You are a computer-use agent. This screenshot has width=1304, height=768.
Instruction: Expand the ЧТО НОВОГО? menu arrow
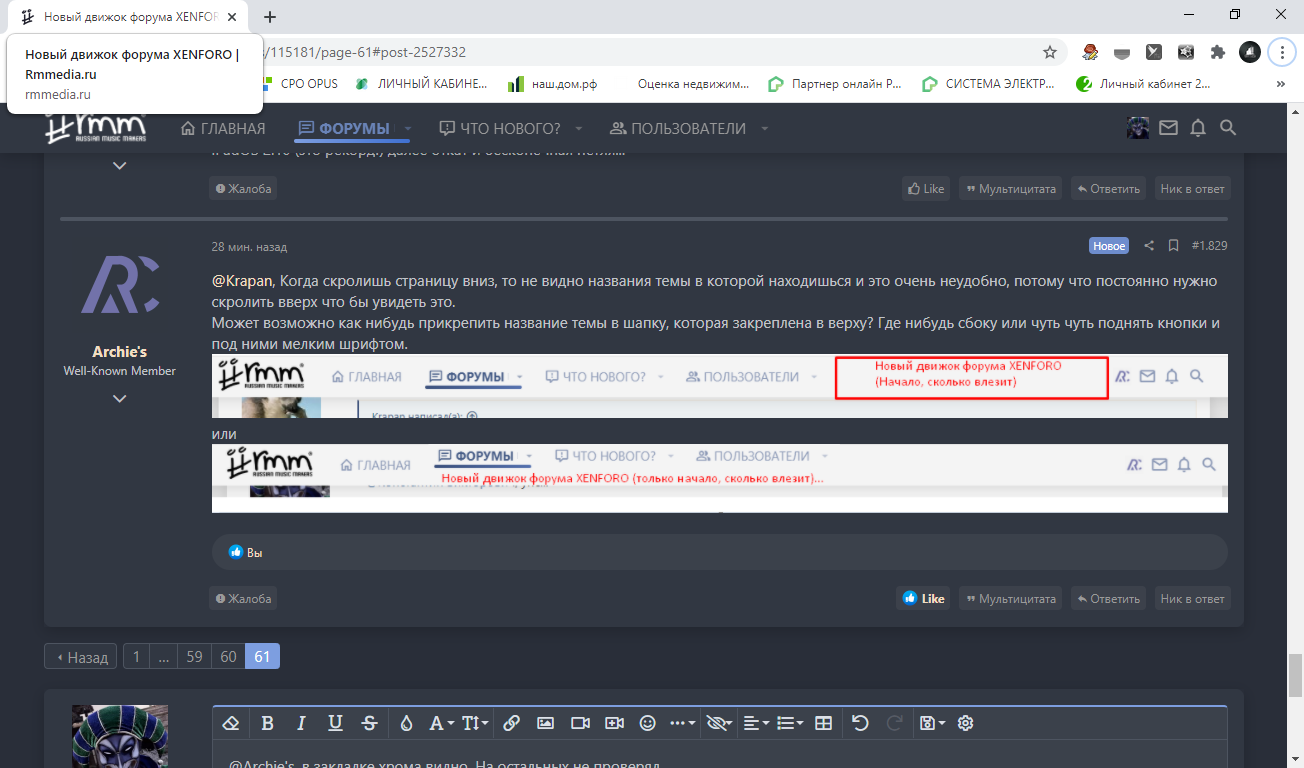[x=579, y=129]
